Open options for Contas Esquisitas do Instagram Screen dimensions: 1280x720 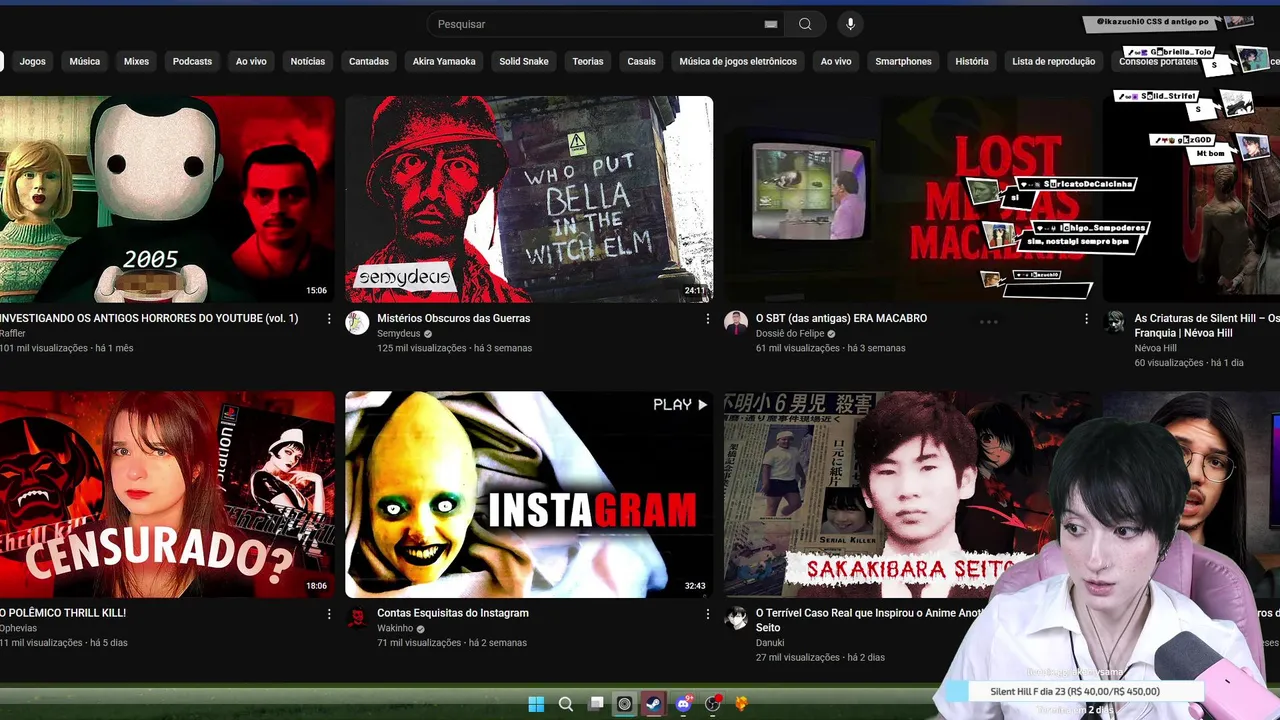pos(708,614)
